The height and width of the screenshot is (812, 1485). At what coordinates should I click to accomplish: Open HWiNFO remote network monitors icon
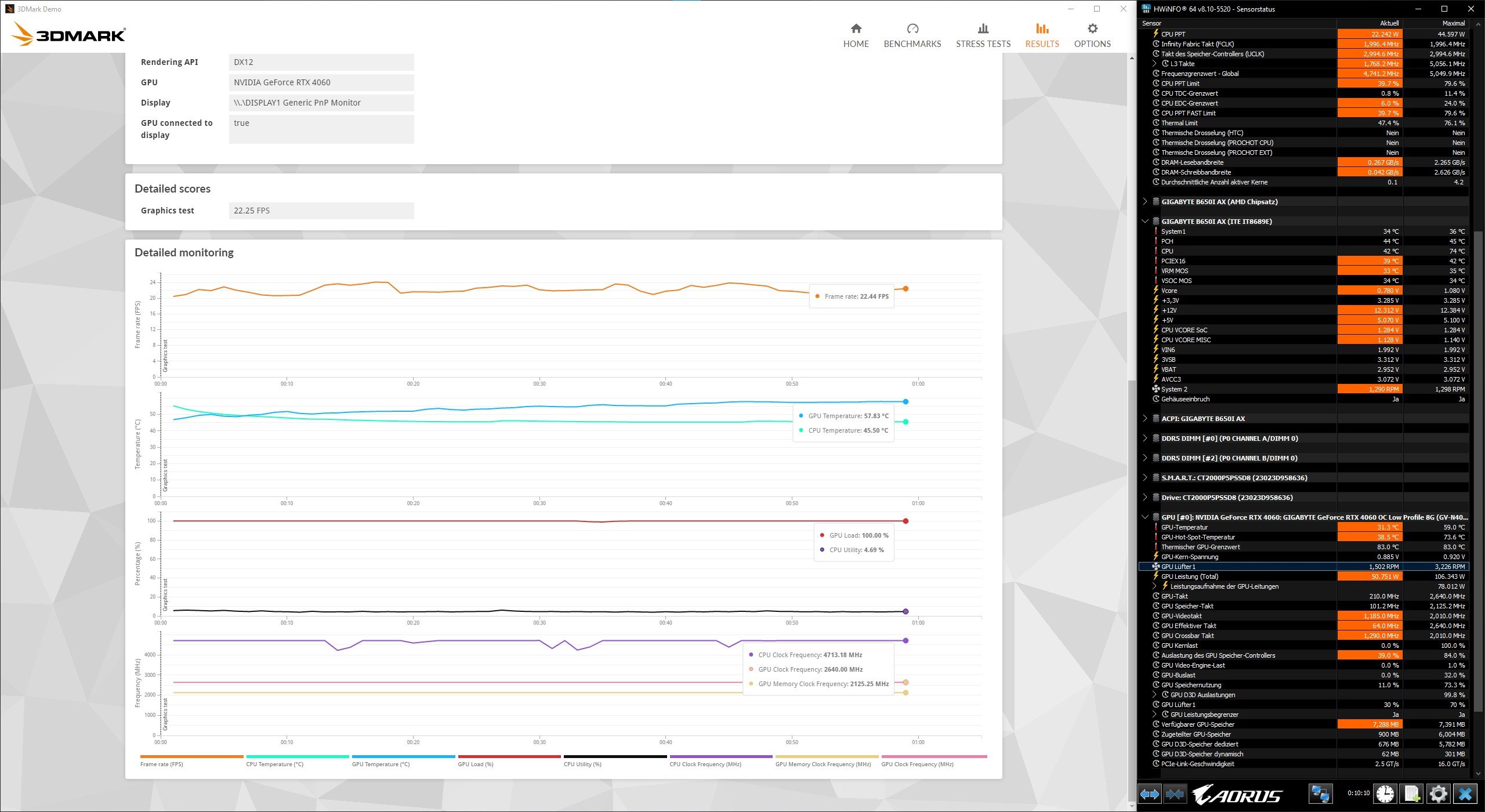pos(1320,794)
